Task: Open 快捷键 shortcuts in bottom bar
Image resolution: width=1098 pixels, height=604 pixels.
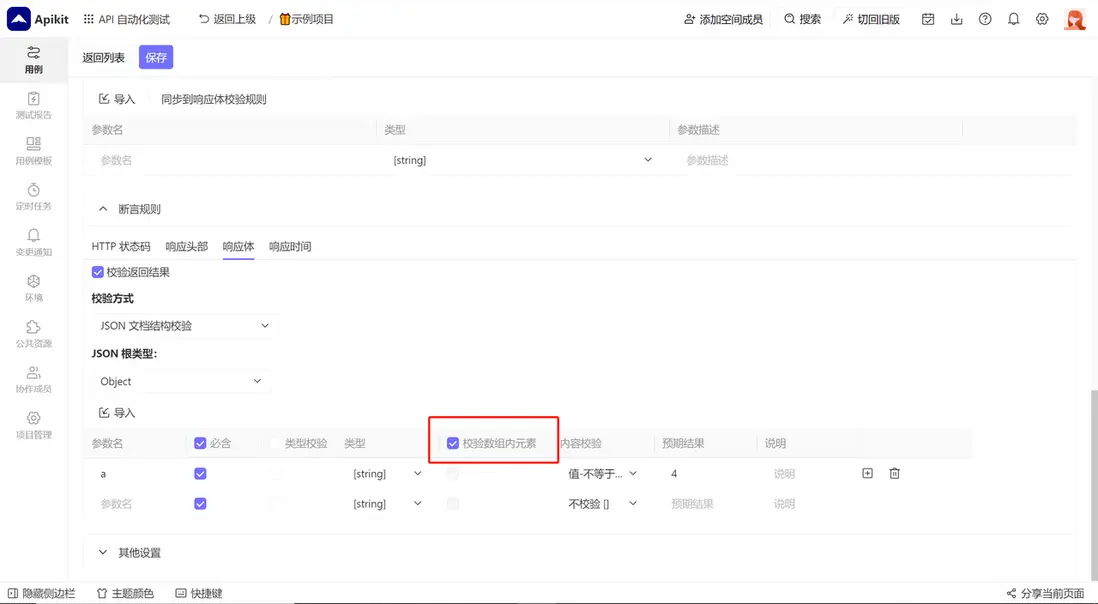Action: coord(198,594)
